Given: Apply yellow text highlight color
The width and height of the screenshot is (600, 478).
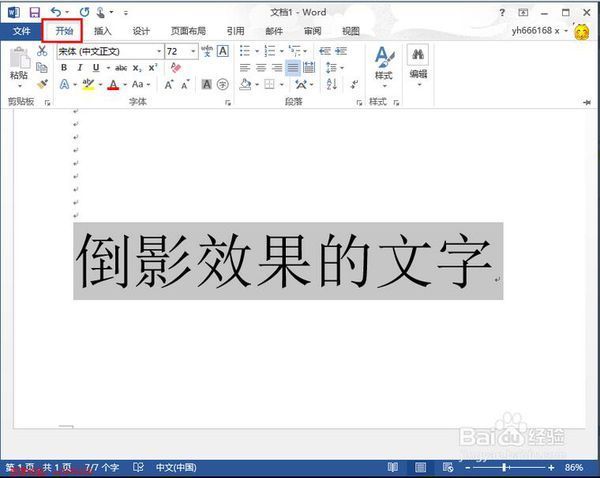Looking at the screenshot, I should 88,84.
